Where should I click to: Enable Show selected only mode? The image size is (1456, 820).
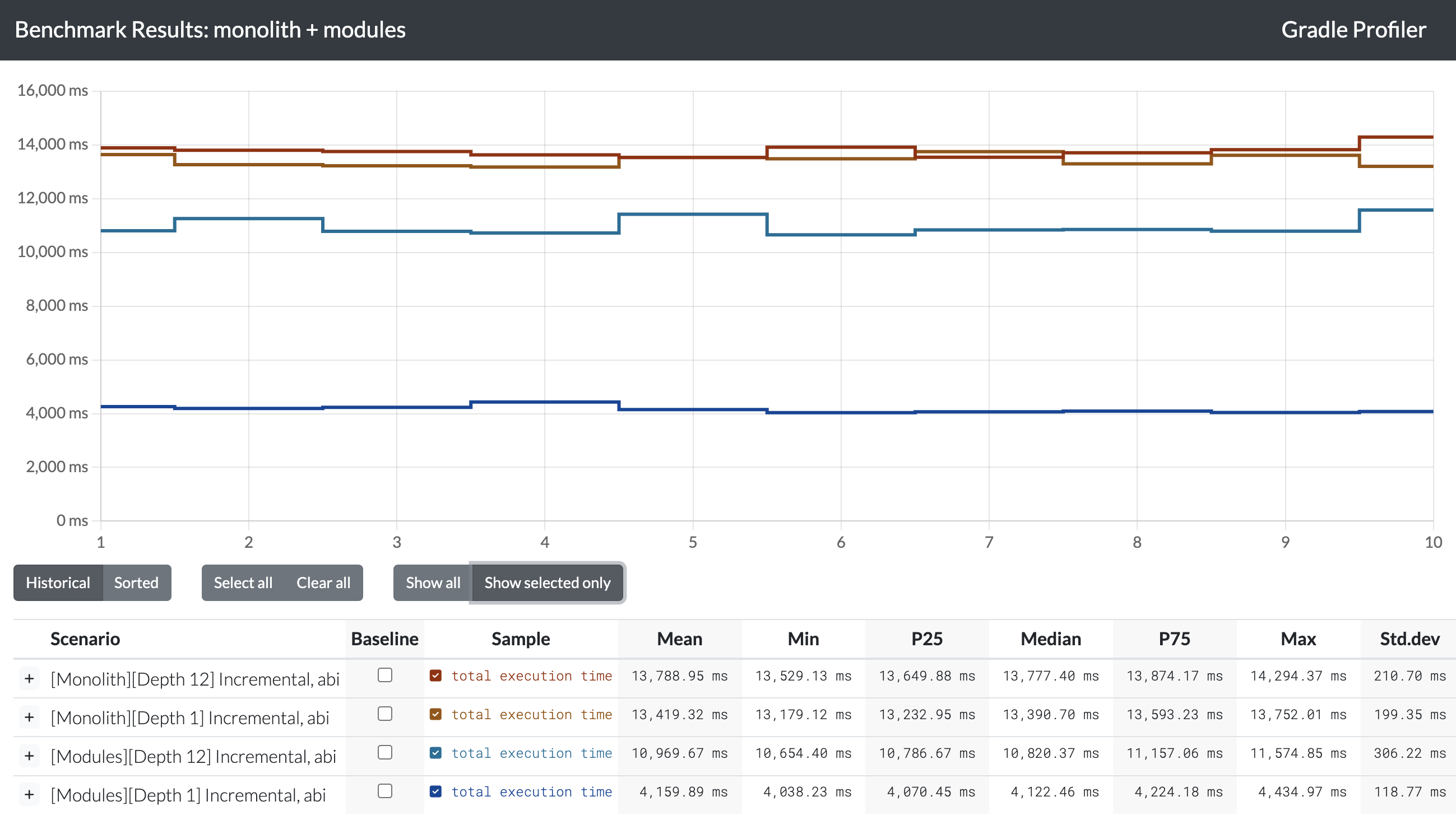(x=547, y=583)
